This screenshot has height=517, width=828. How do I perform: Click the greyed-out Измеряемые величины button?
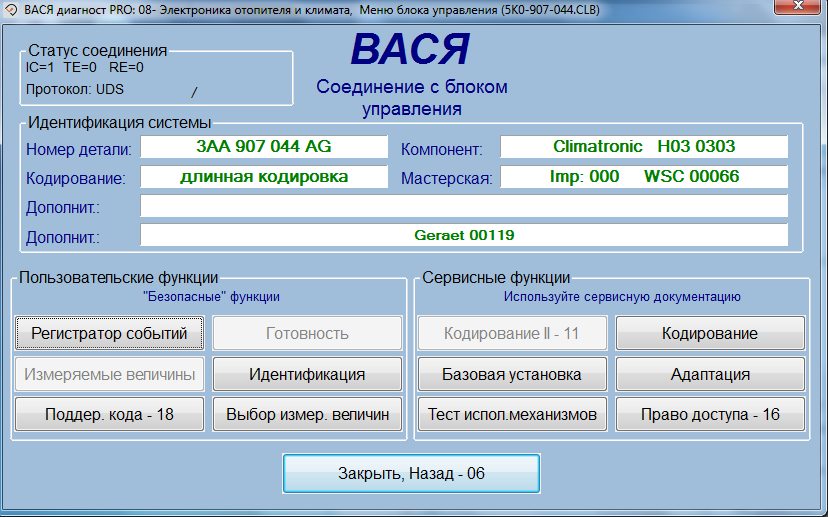click(x=109, y=374)
